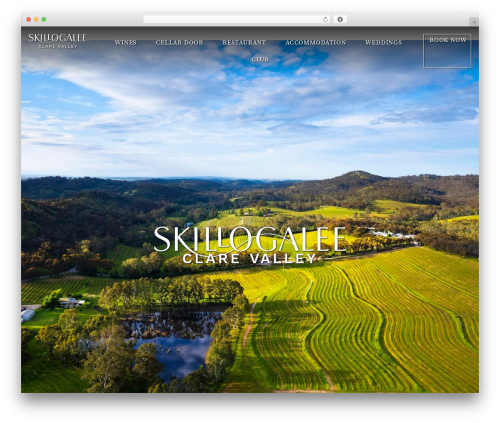Screen dimensions: 500x423
Task: Minimize the window with the yellow button
Action: click(36, 19)
